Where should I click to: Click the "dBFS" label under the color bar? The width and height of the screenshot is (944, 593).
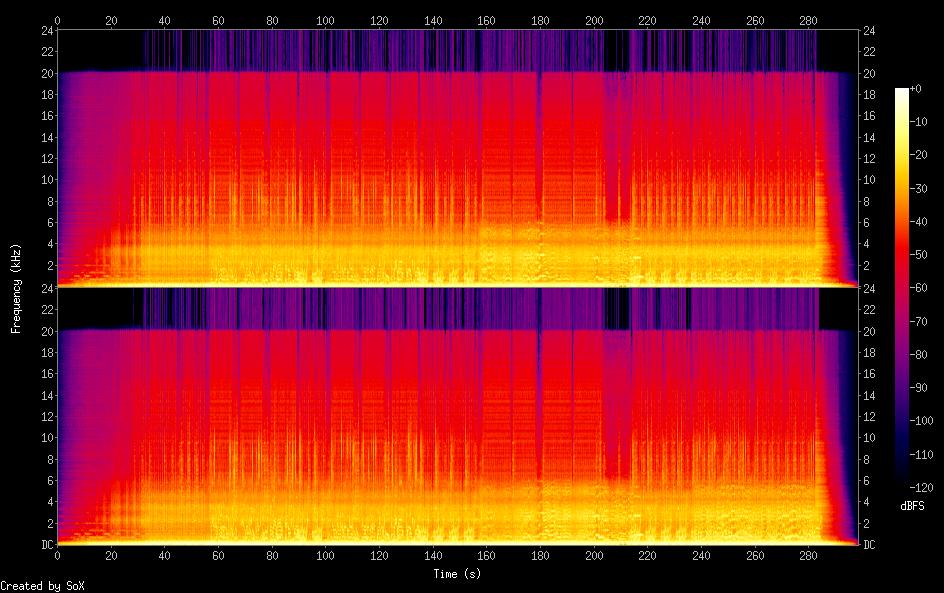tap(912, 507)
